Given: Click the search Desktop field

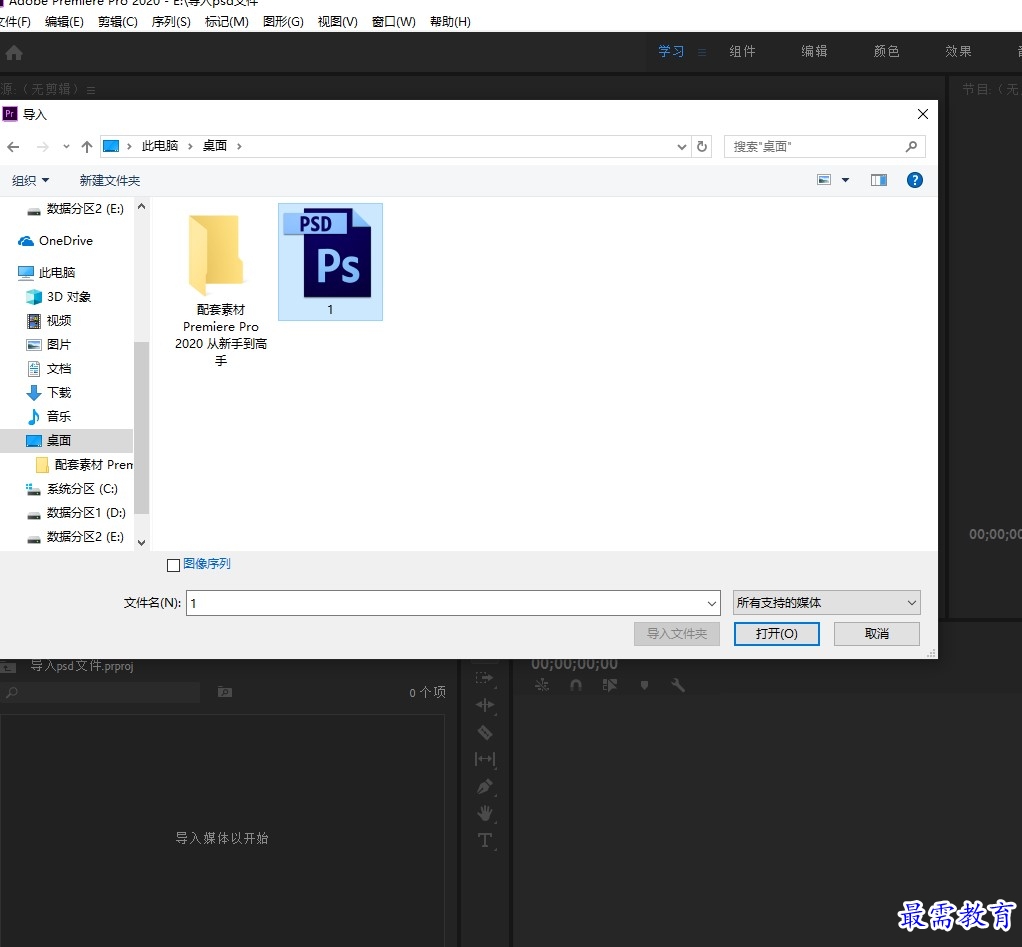Looking at the screenshot, I should click(825, 147).
